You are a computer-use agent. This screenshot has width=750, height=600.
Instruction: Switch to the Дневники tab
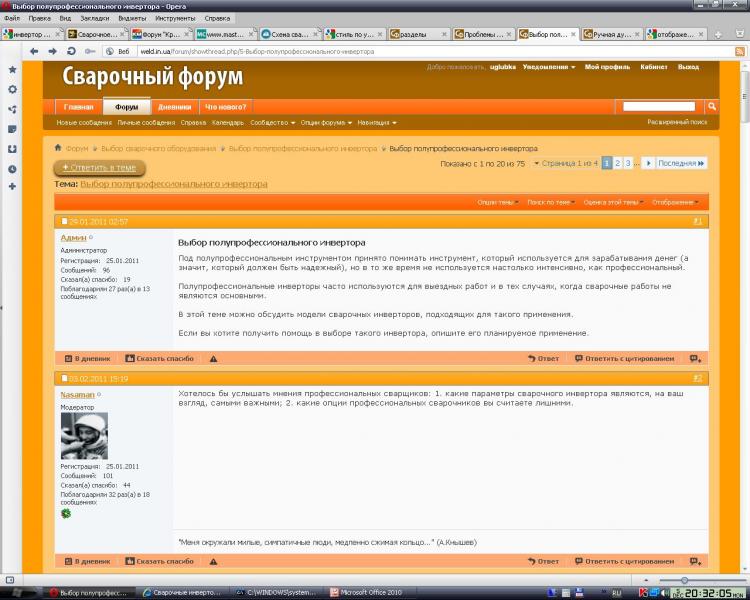coord(174,106)
